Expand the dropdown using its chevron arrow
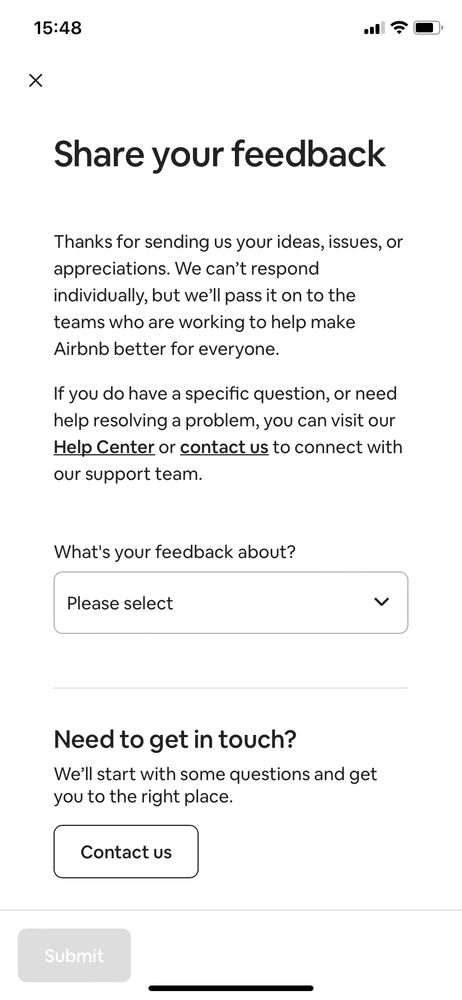 tap(382, 602)
